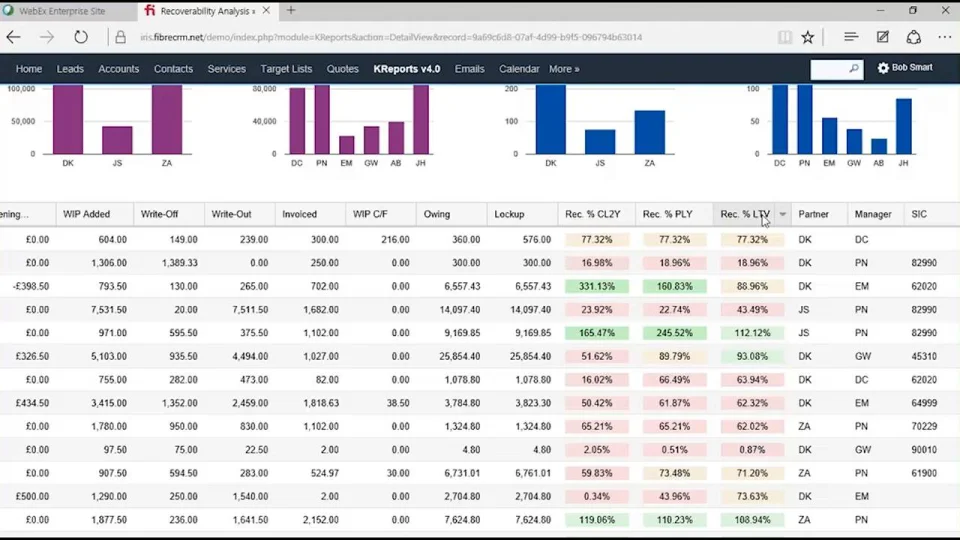The width and height of the screenshot is (960, 540).
Task: Click the 38.50 WIP C/F value
Action: point(398,403)
